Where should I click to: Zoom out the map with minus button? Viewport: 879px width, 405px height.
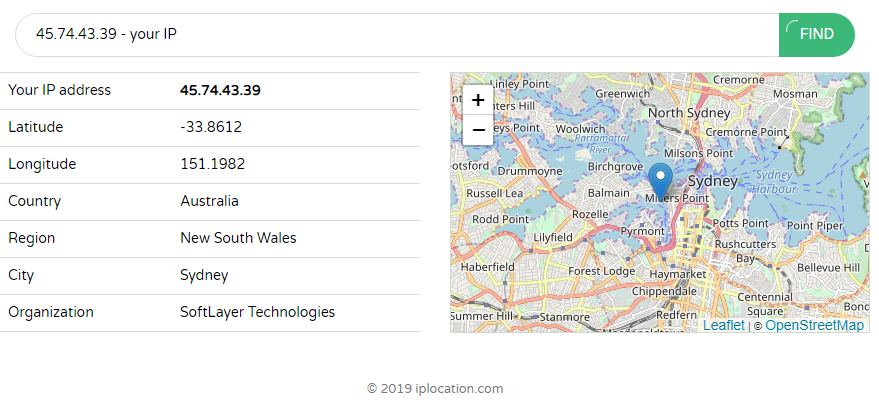click(478, 130)
